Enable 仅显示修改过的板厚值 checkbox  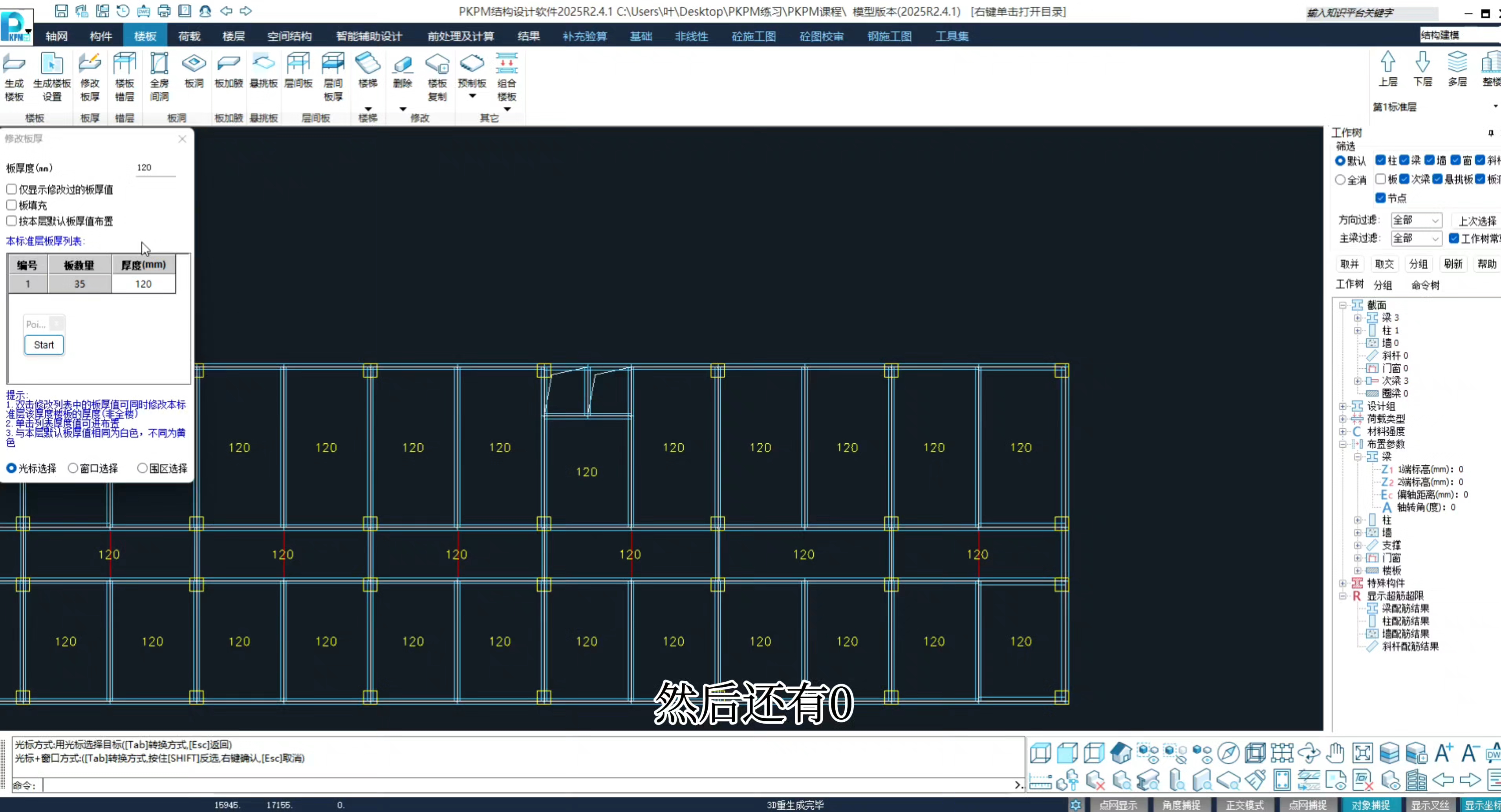[12, 189]
